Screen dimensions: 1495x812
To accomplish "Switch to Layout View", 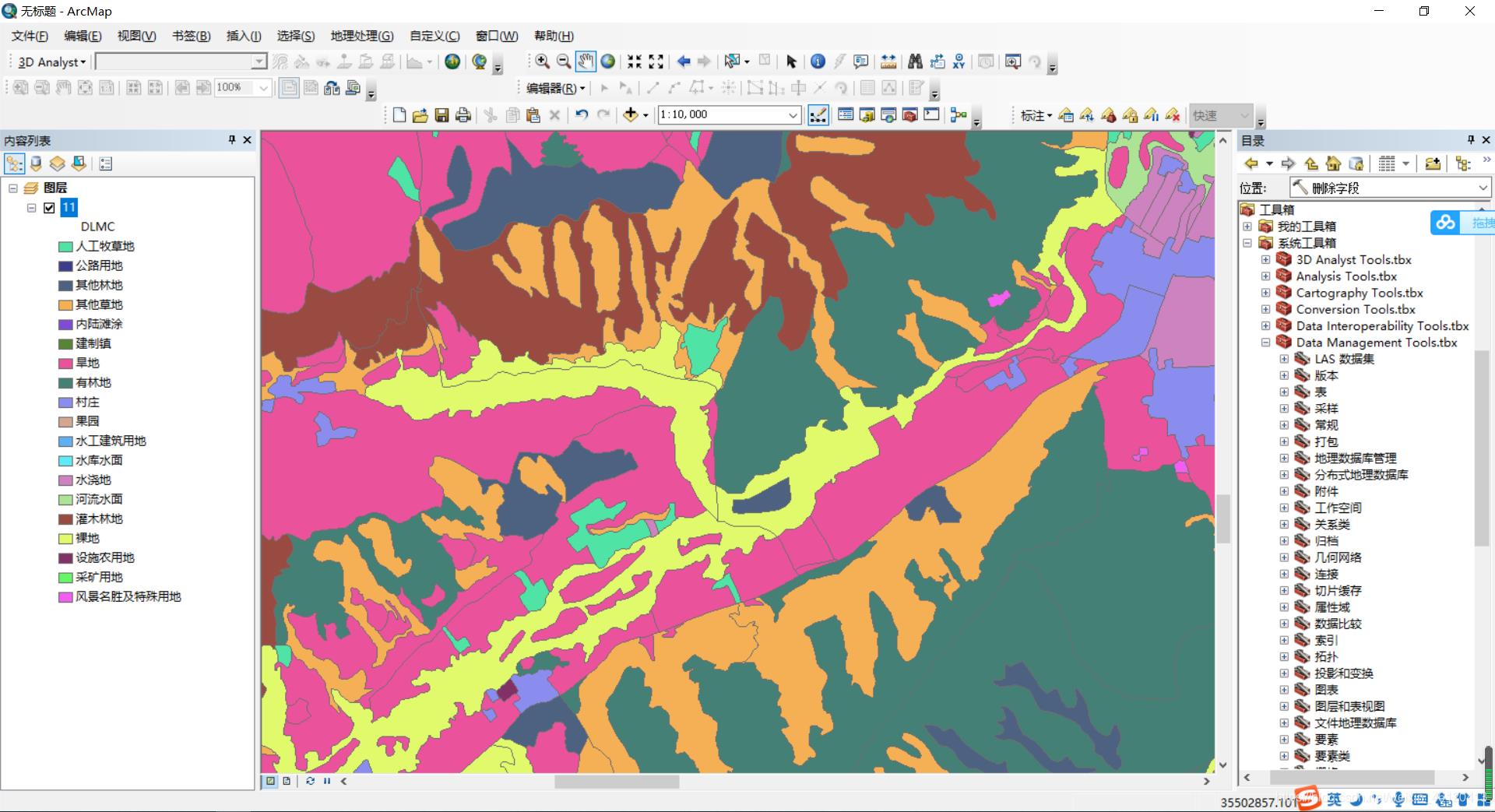I will pos(287,781).
